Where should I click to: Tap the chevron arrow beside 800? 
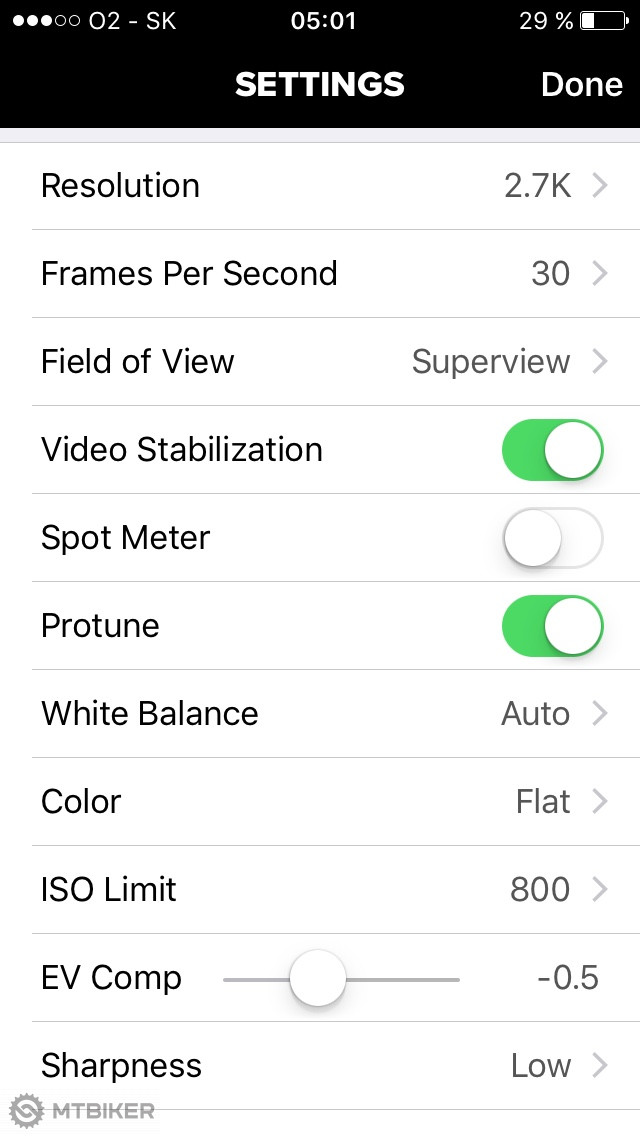[x=600, y=890]
